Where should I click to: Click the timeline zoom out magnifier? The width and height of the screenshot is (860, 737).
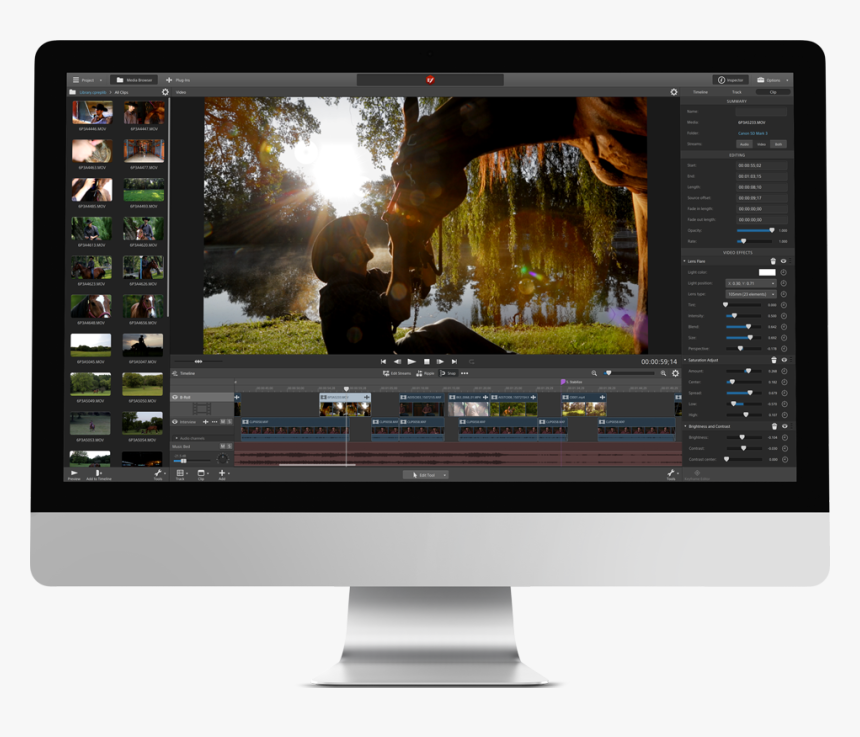click(x=594, y=373)
